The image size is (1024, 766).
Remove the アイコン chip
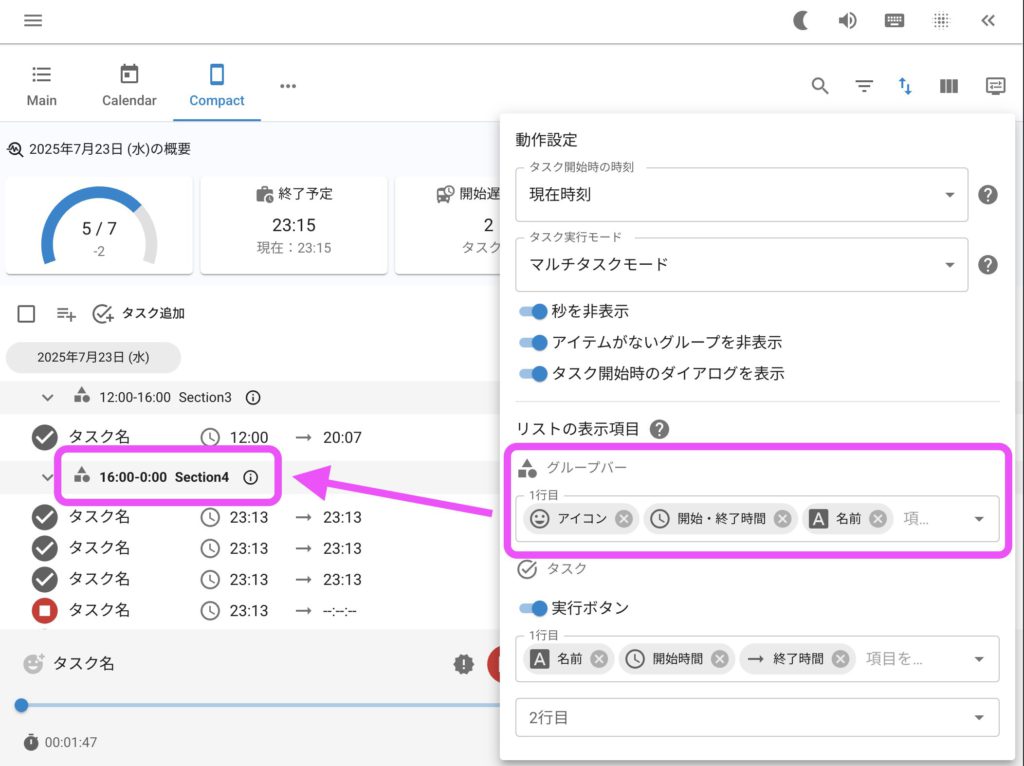coord(624,519)
